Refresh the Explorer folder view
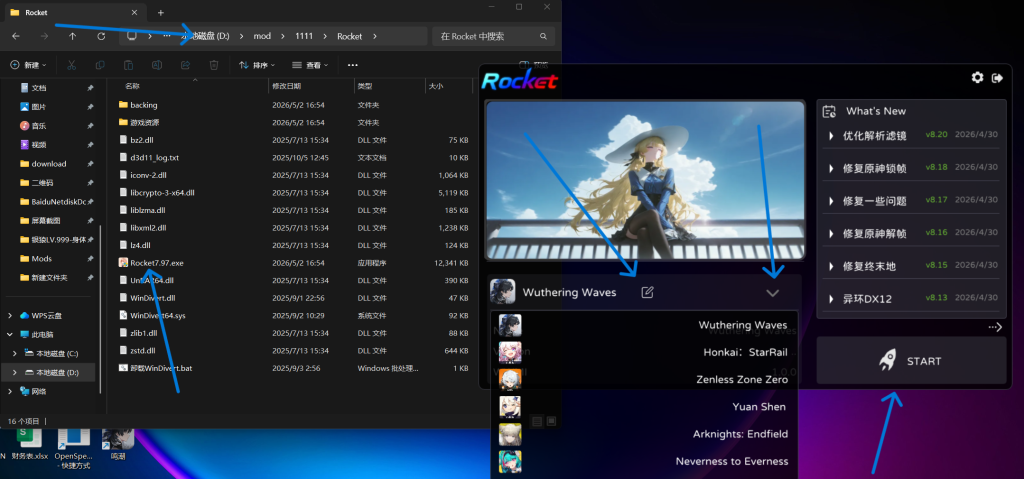The image size is (1024, 479). click(x=101, y=37)
